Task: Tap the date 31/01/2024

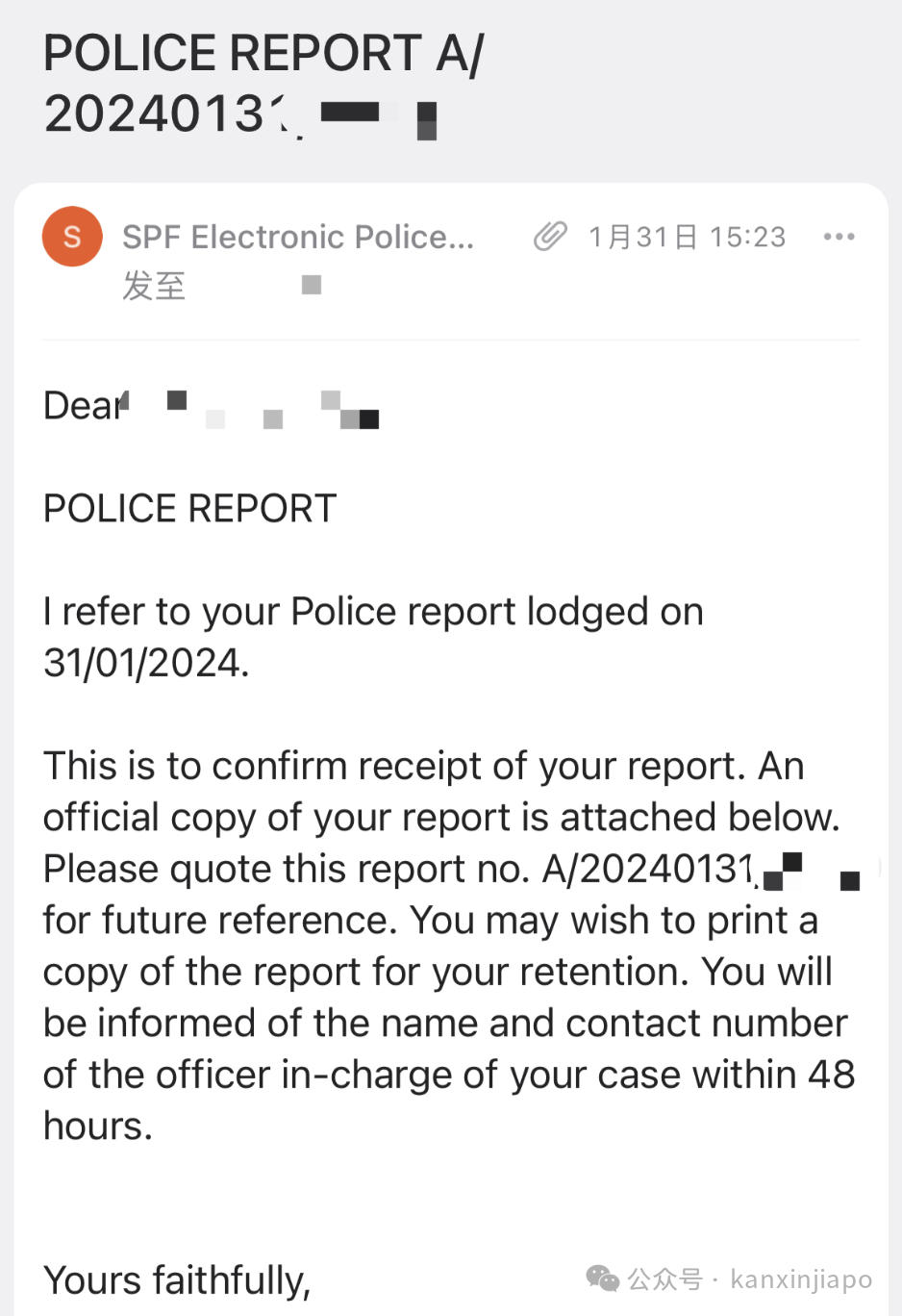Action: coord(146,663)
